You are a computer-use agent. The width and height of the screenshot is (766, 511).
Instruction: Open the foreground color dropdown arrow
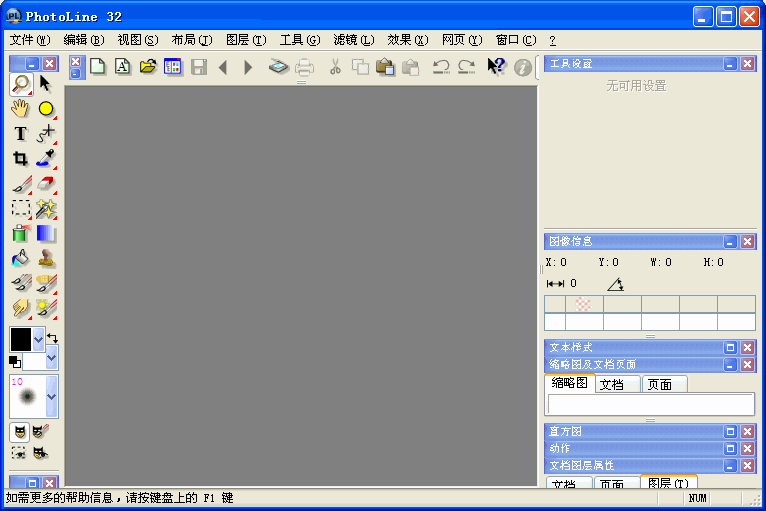pos(39,338)
